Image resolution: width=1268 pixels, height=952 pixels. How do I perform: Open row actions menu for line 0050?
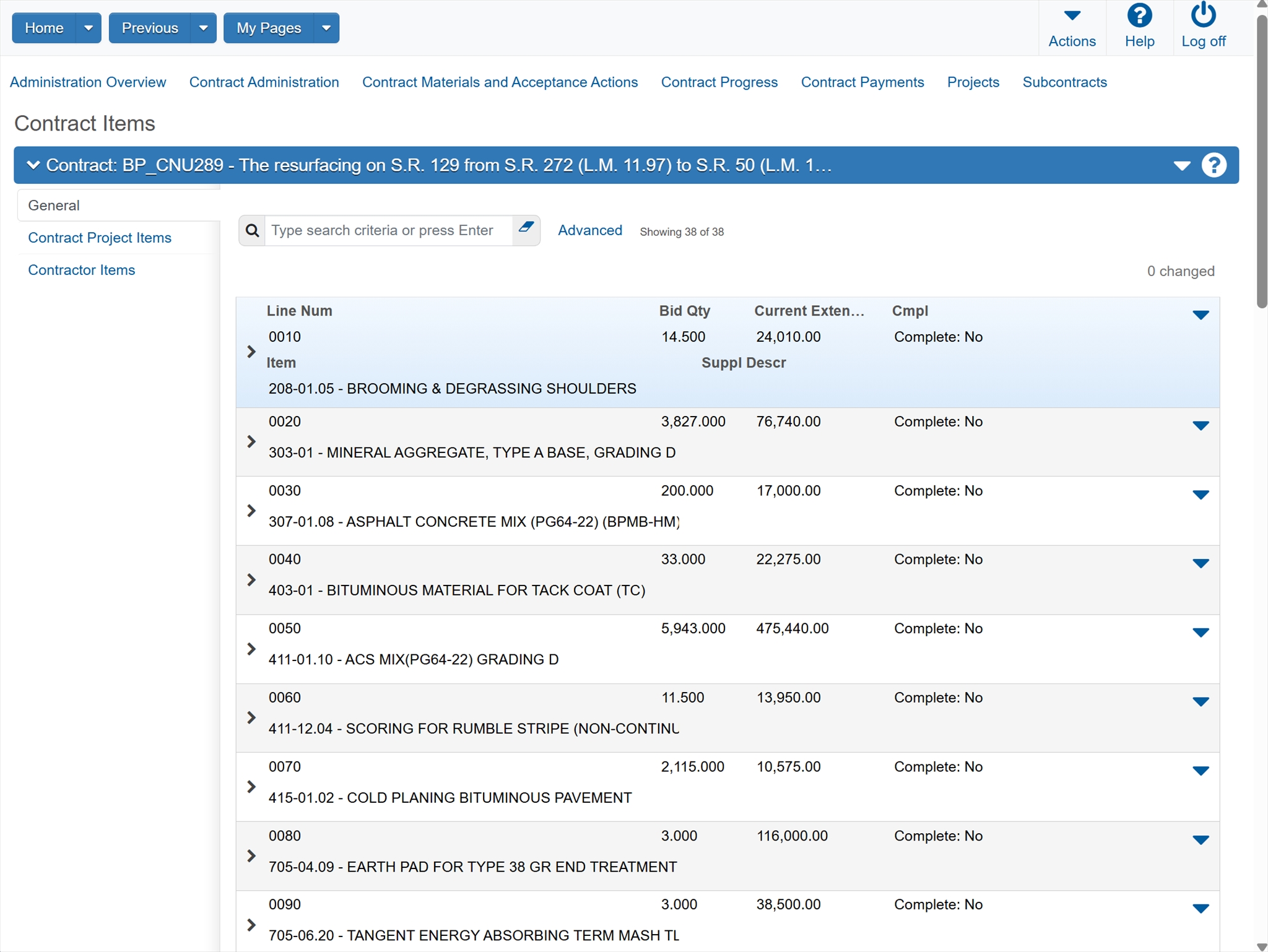pos(1201,633)
